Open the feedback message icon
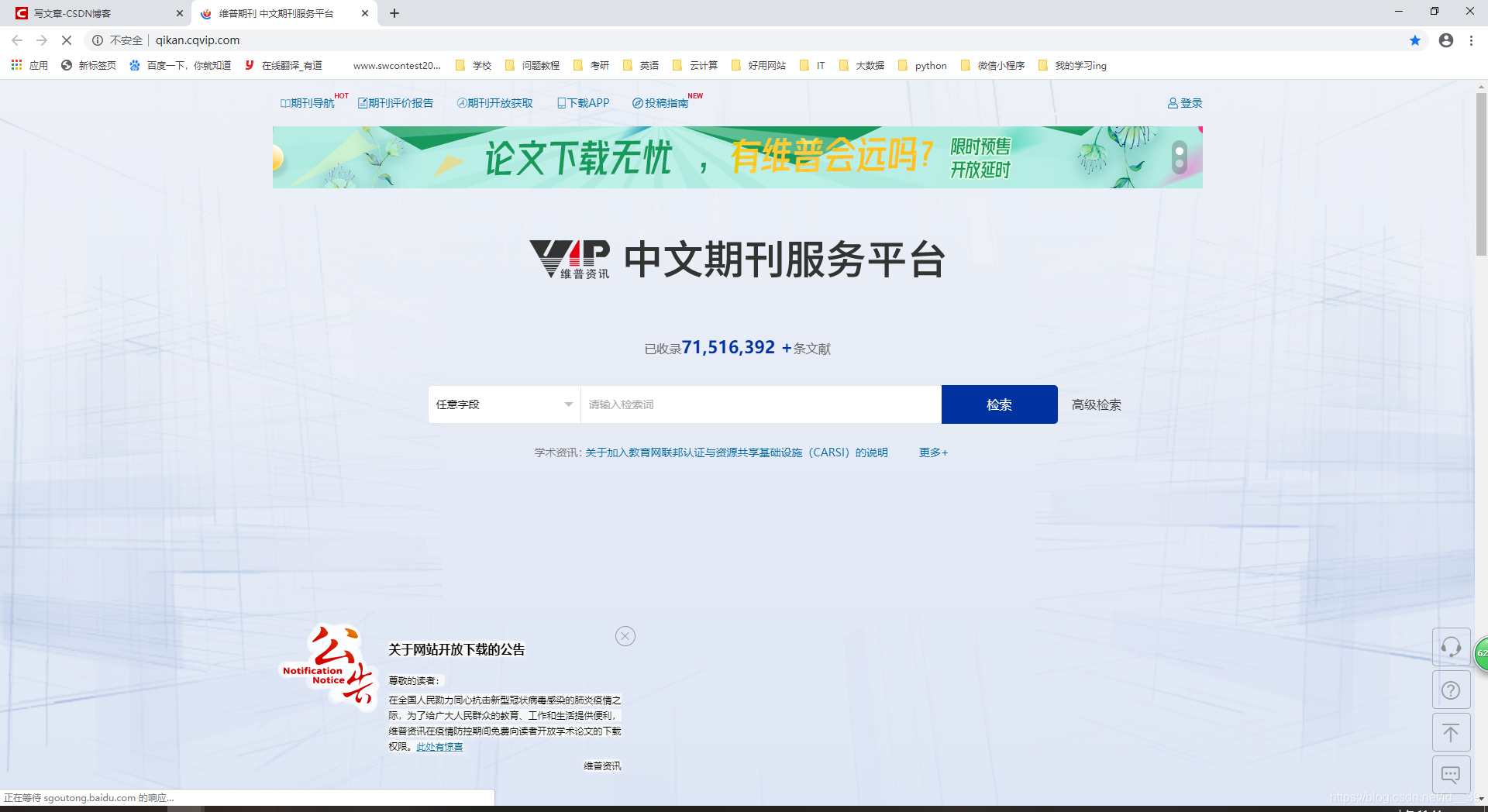 point(1451,774)
